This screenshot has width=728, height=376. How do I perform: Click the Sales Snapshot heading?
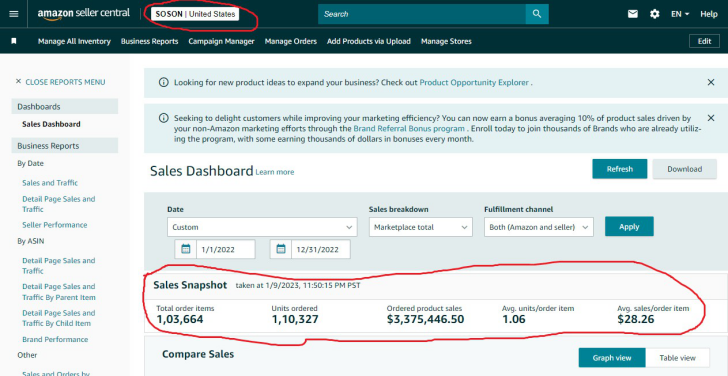click(190, 285)
